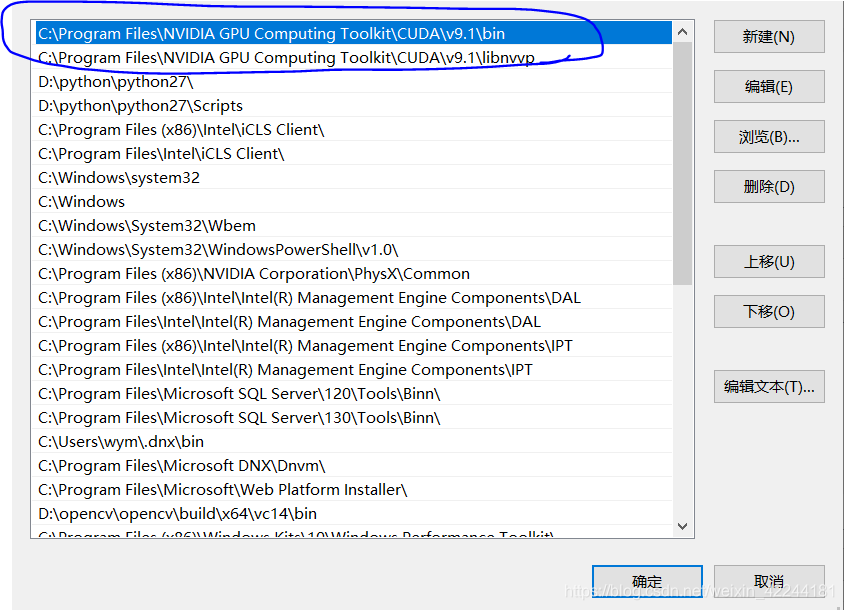844x610 pixels.
Task: Select the CUDA\v9.1\libnvvp path entry
Action: (354, 57)
